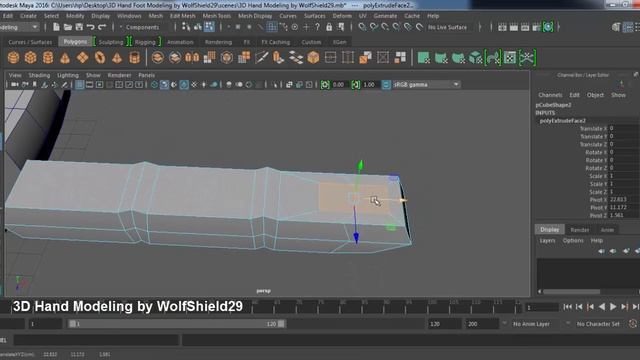The height and width of the screenshot is (360, 640).
Task: Click the Translate X value field
Action: click(624, 129)
